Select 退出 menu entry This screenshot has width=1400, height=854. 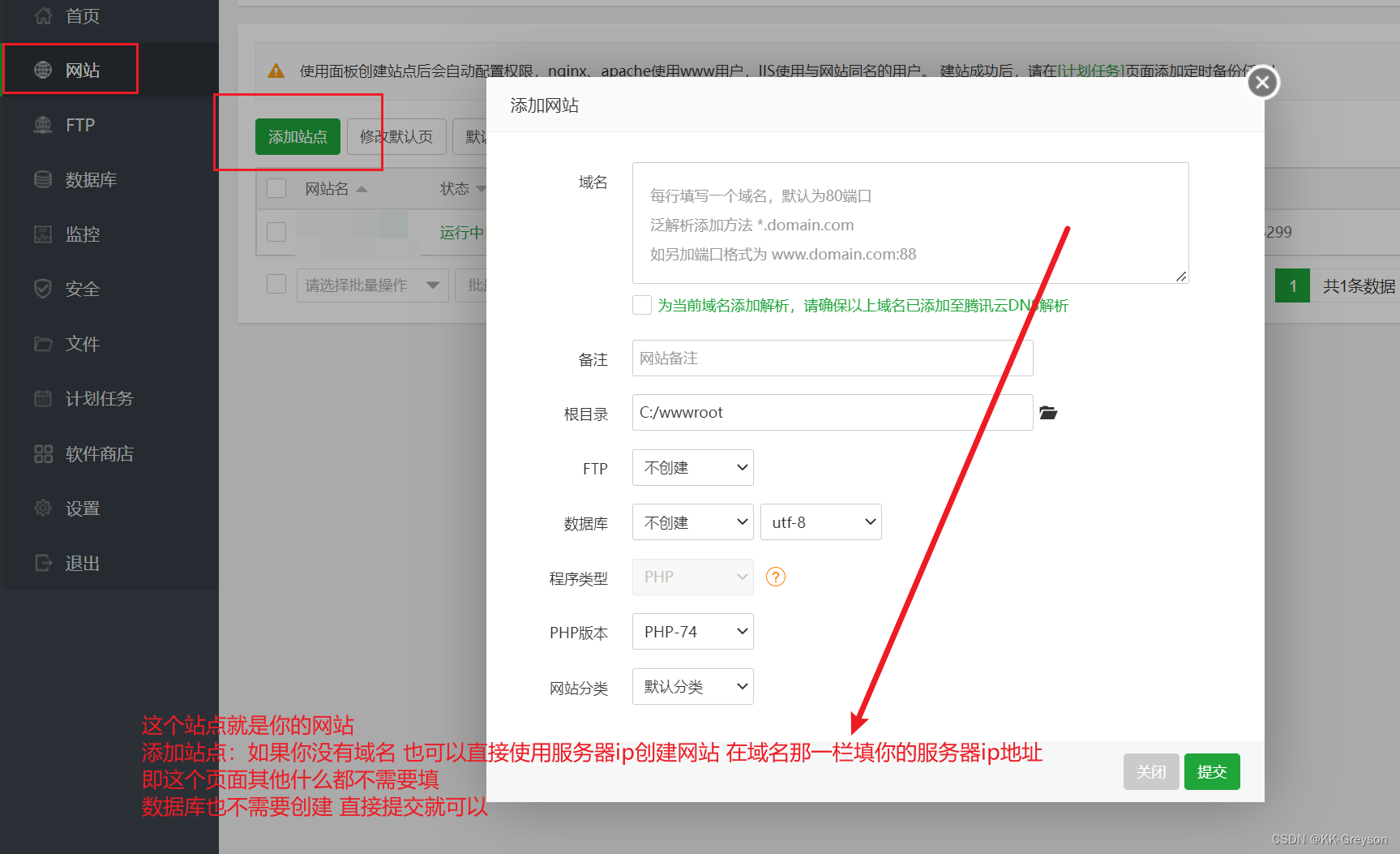coord(83,563)
